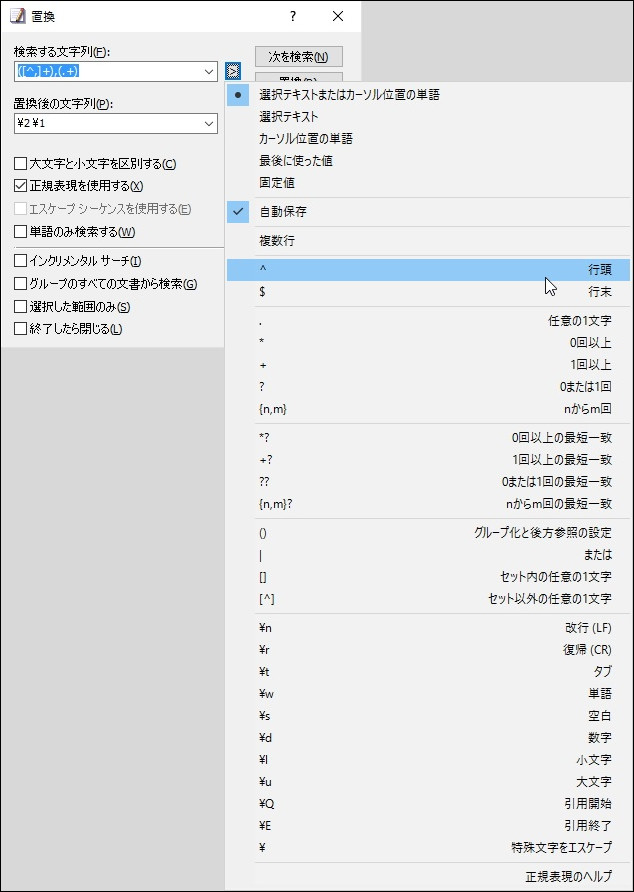The height and width of the screenshot is (892, 634).
Task: Click the notepad icon in the title bar
Action: [x=18, y=16]
